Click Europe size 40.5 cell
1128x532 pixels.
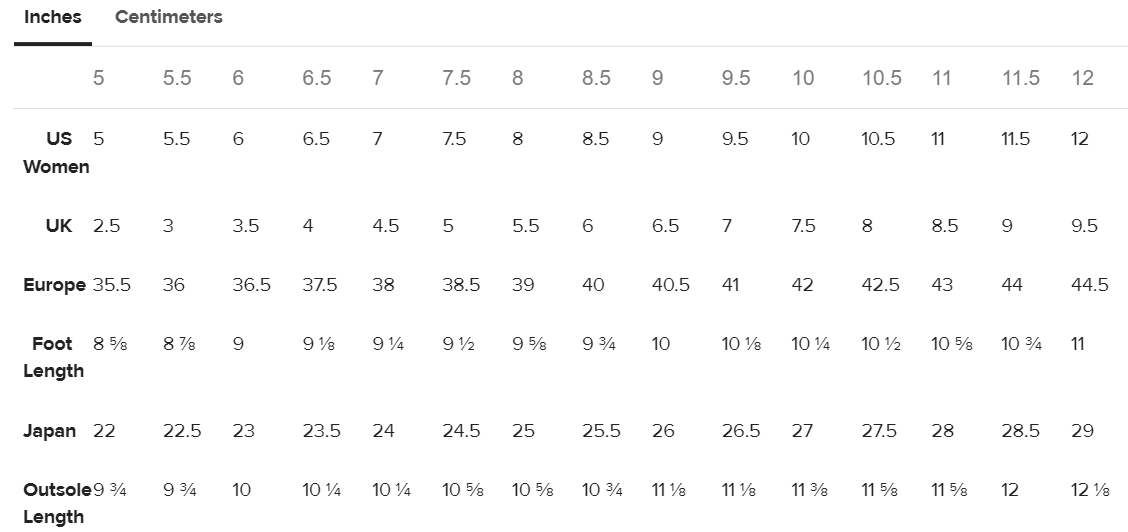[671, 285]
